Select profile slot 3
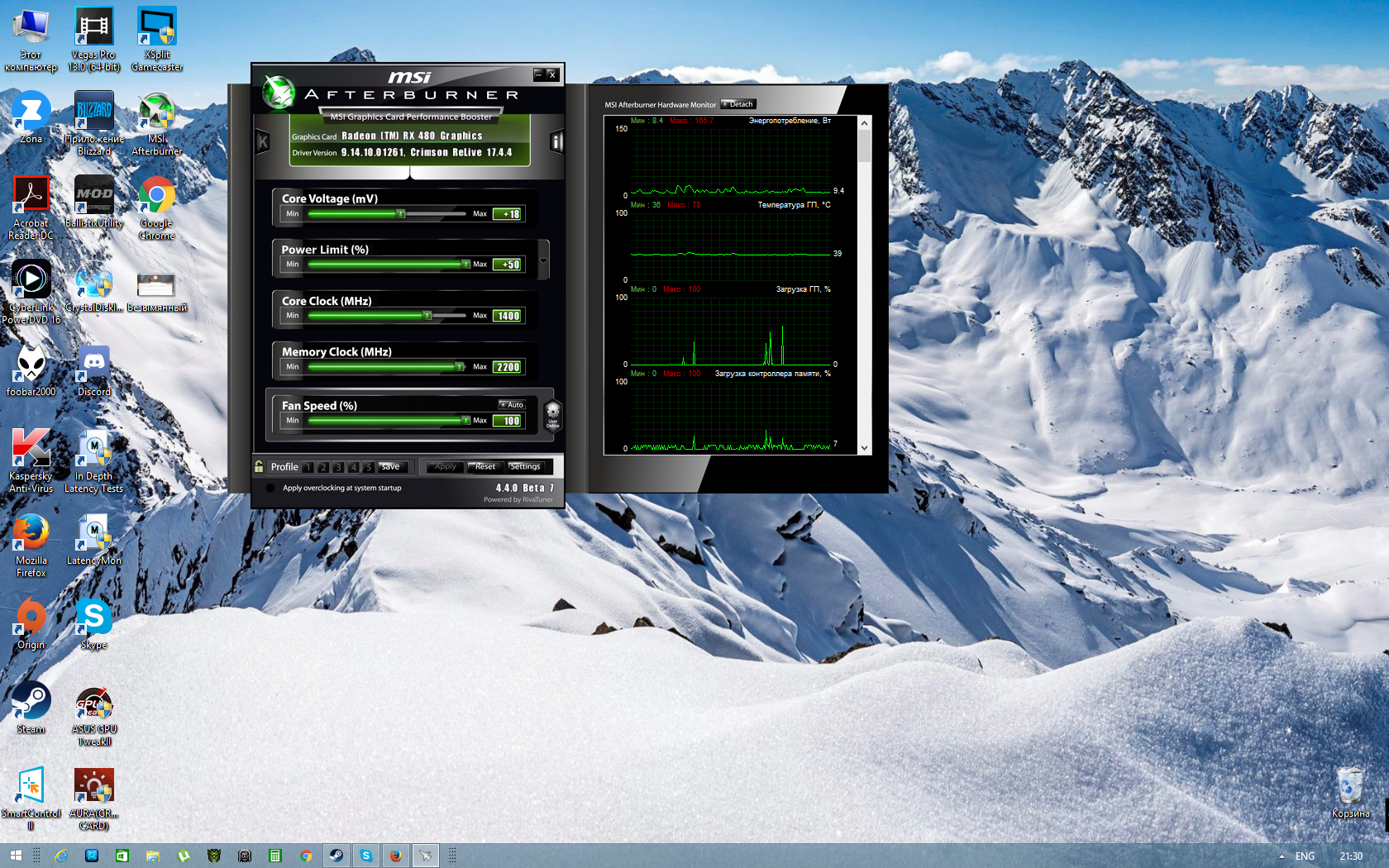 click(338, 467)
